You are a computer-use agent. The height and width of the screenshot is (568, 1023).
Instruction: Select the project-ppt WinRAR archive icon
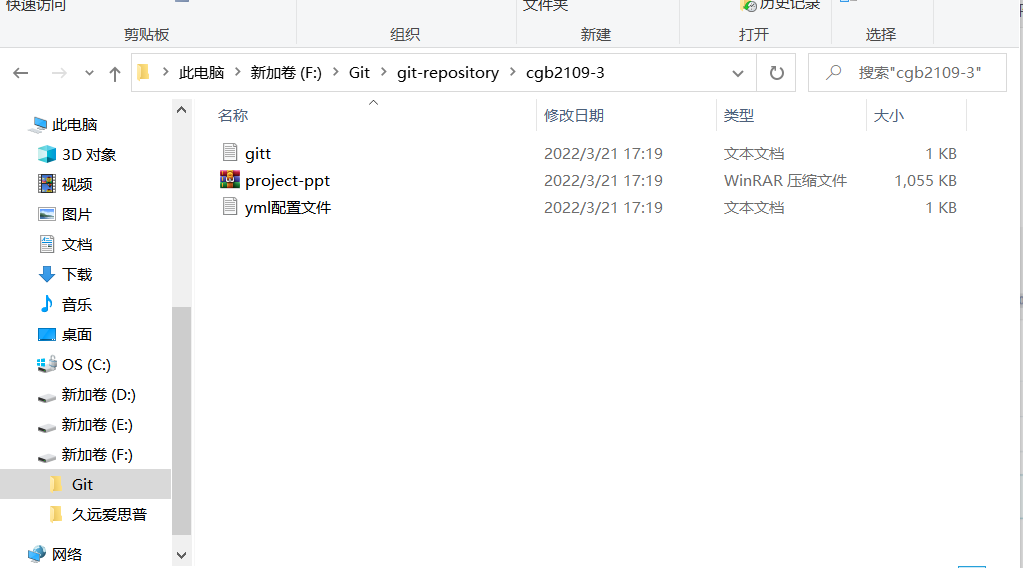coord(230,179)
